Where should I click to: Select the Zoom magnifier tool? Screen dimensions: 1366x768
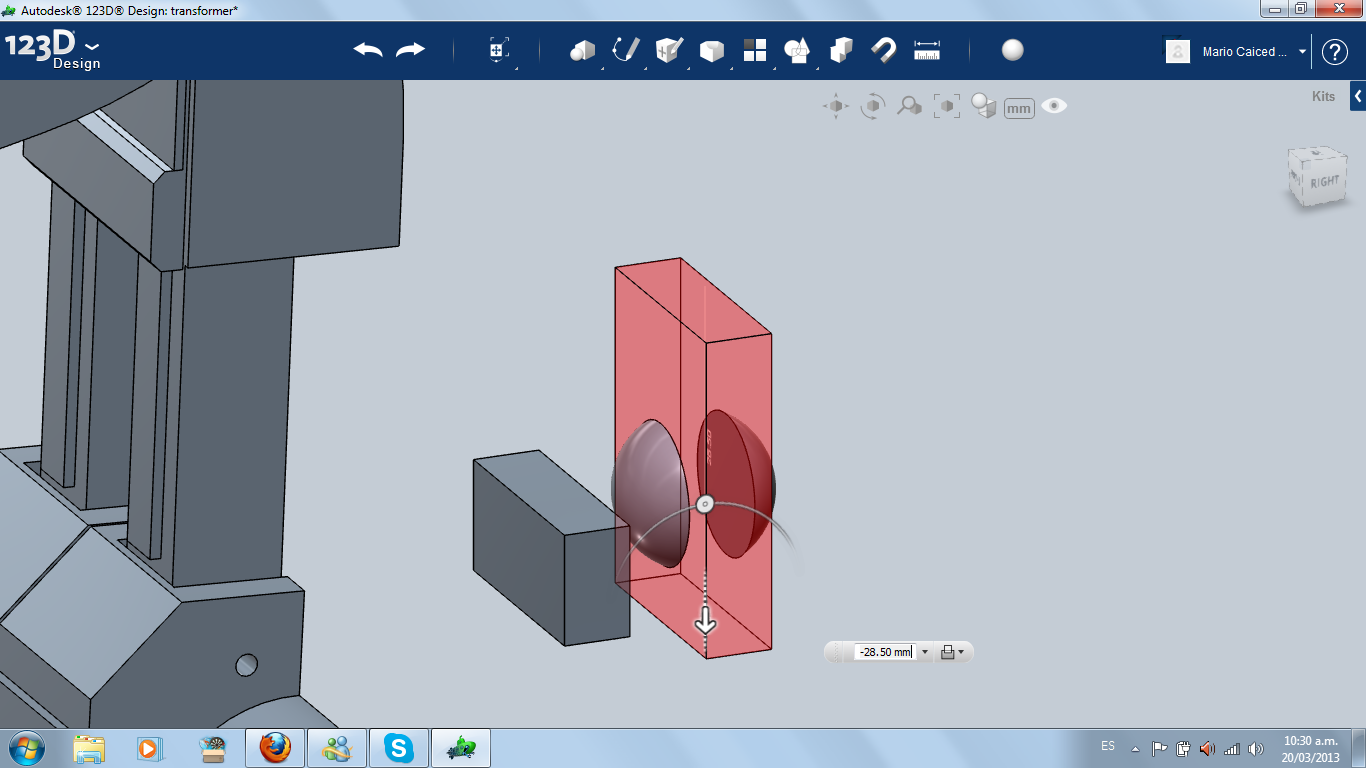click(909, 106)
